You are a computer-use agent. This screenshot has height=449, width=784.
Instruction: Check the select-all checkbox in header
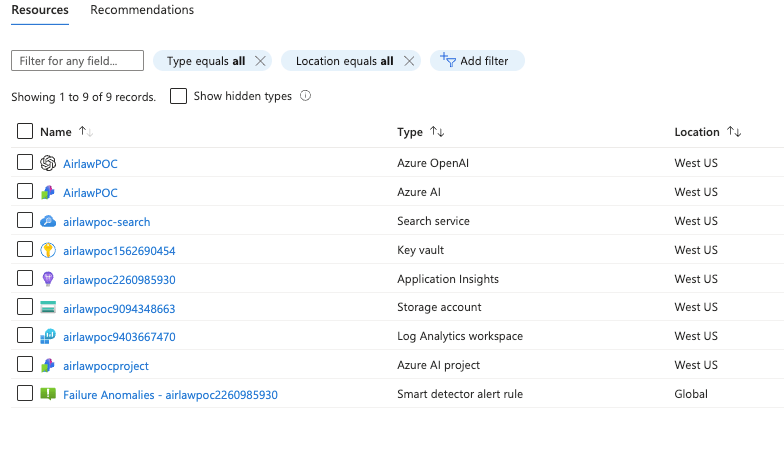click(25, 132)
